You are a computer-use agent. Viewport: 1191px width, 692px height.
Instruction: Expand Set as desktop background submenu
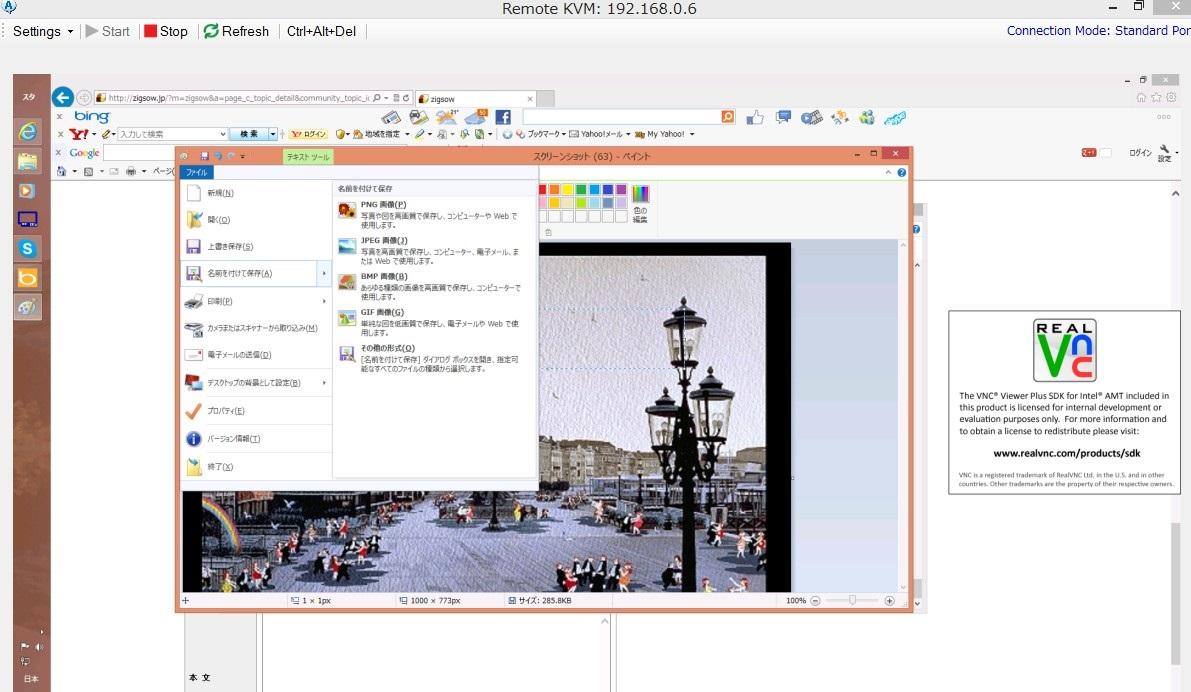323,383
